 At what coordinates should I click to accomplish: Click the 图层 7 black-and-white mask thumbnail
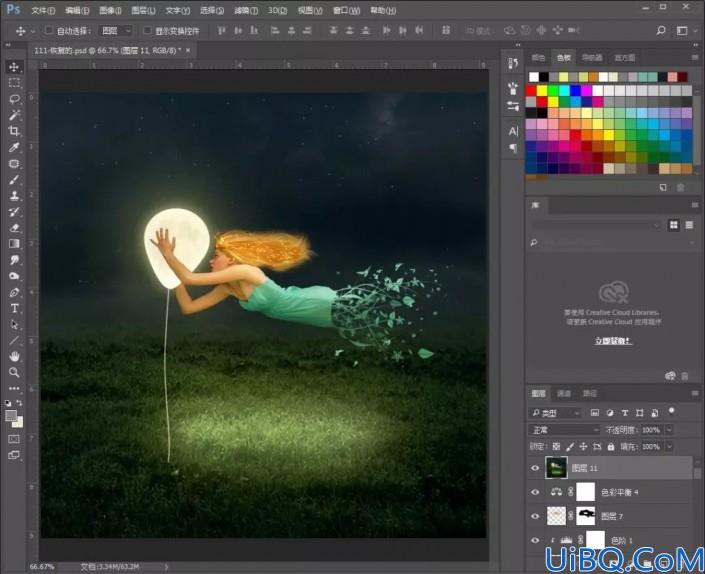tap(586, 516)
